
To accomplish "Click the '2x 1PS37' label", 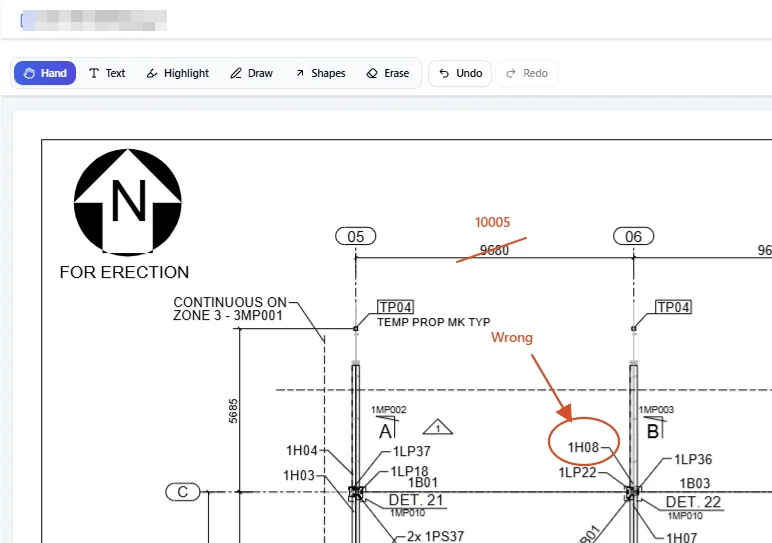I will tap(436, 536).
